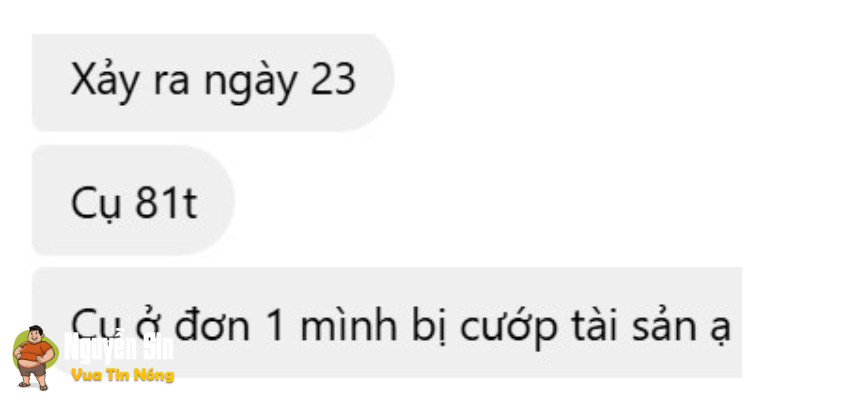
Task: Click the word "ngày" in the first message
Action: point(251,85)
